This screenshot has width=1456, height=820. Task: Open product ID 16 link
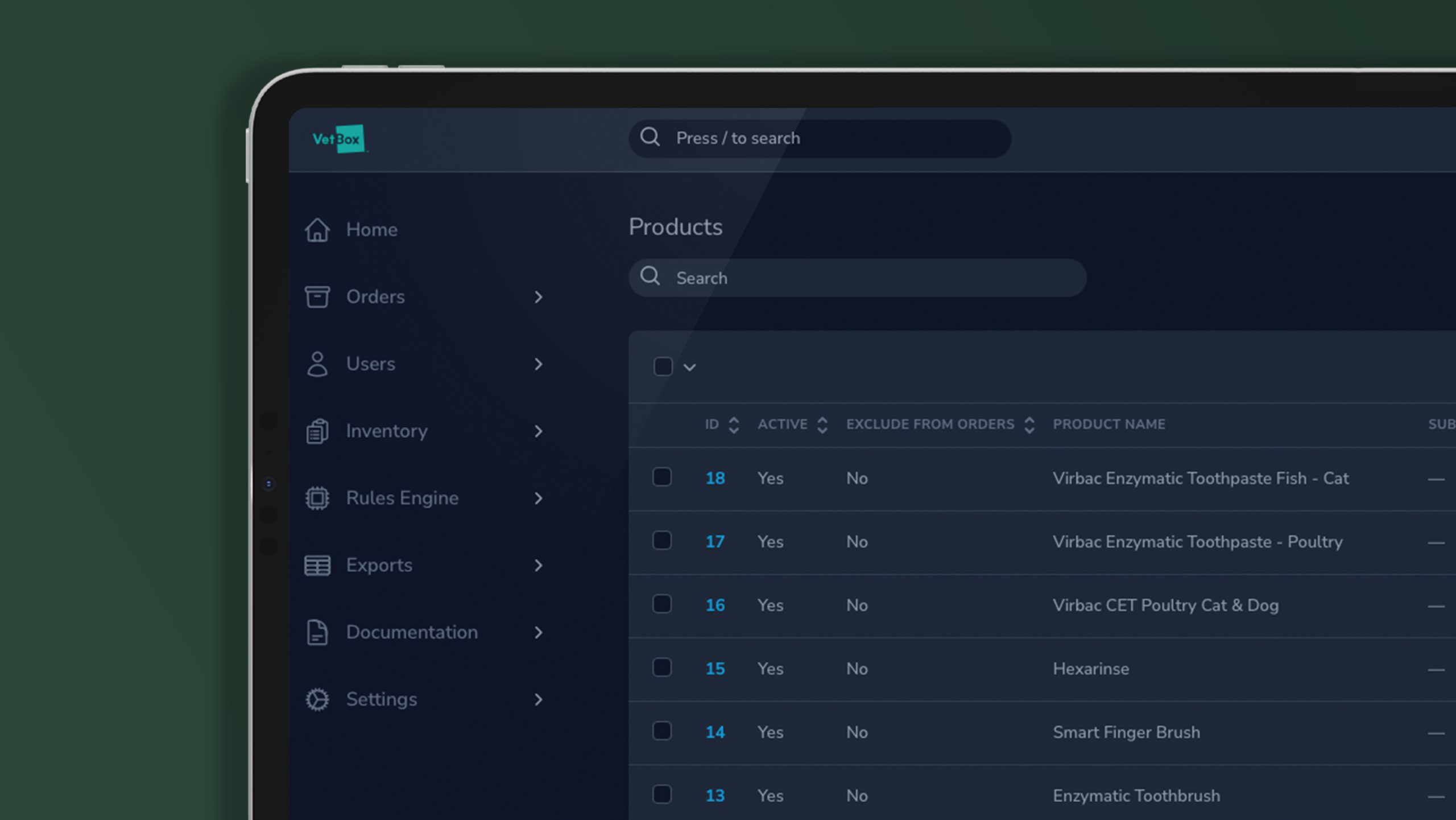(715, 605)
